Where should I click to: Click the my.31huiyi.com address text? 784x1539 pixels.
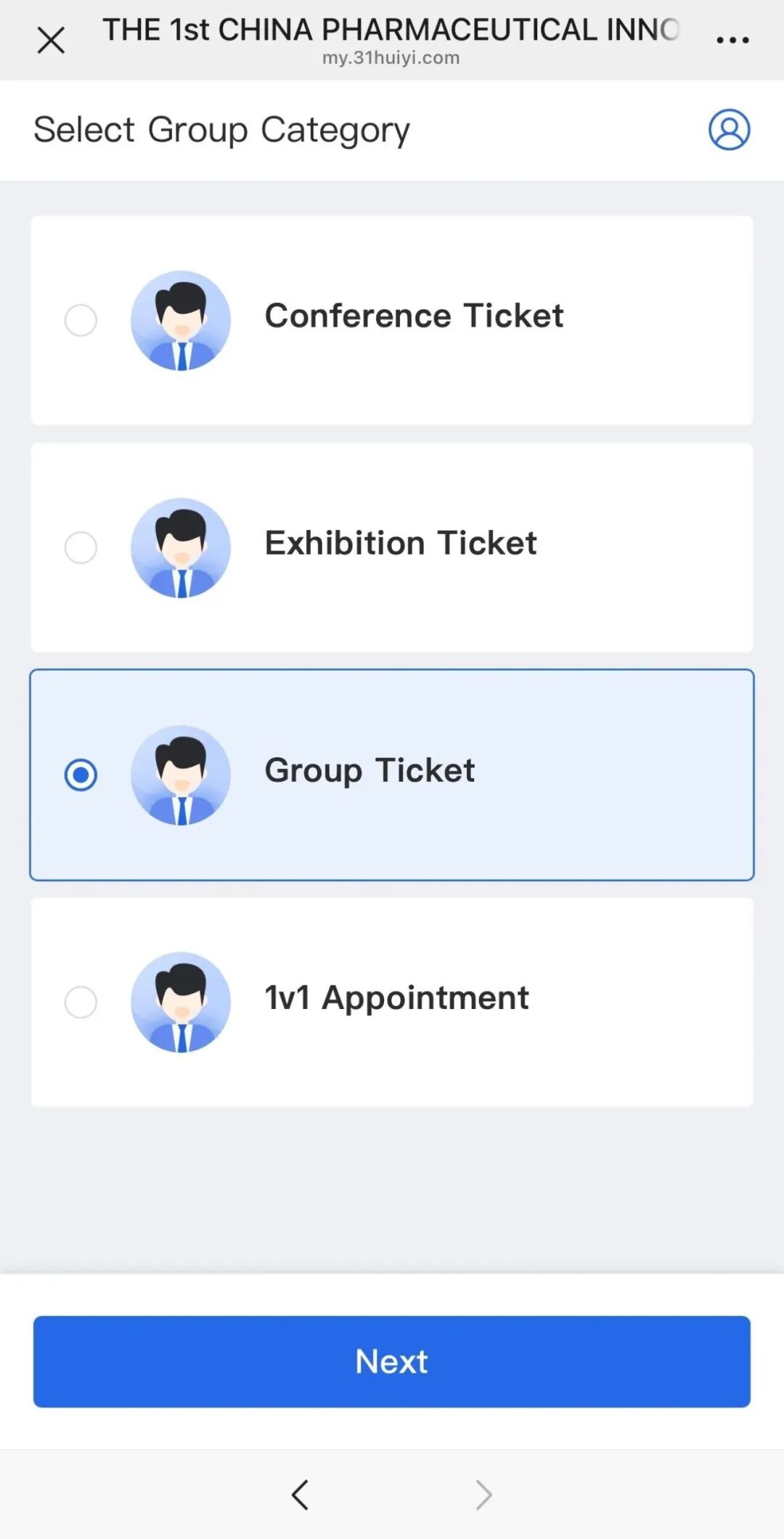coord(391,58)
